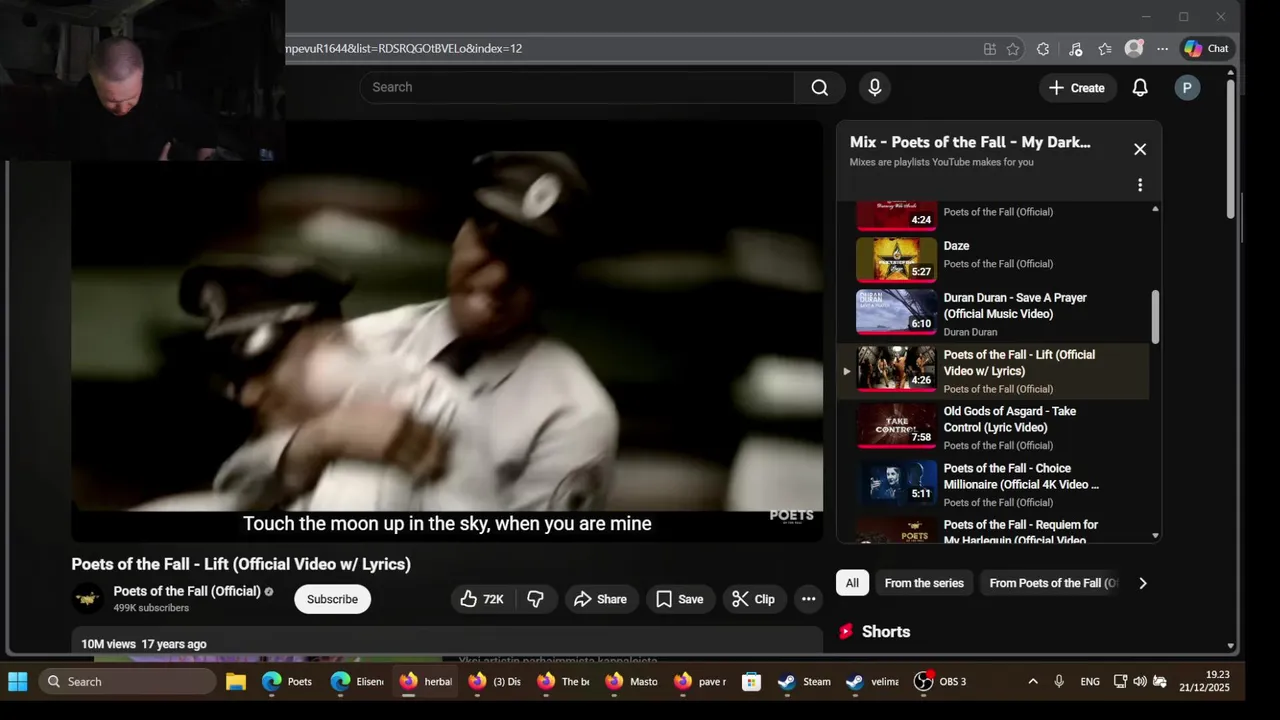
Task: Dislike the video with thumbs down
Action: 535,599
